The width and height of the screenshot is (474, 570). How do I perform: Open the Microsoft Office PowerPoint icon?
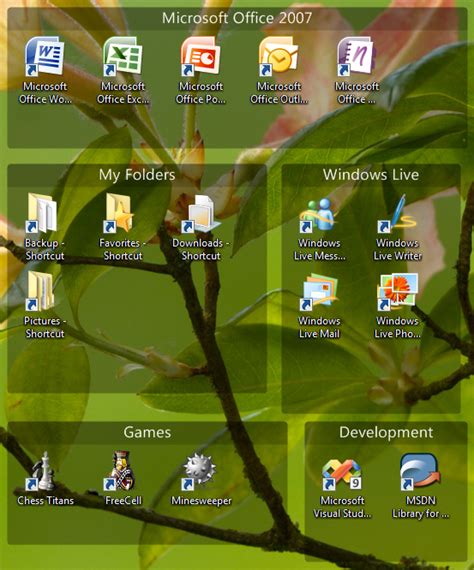[201, 56]
